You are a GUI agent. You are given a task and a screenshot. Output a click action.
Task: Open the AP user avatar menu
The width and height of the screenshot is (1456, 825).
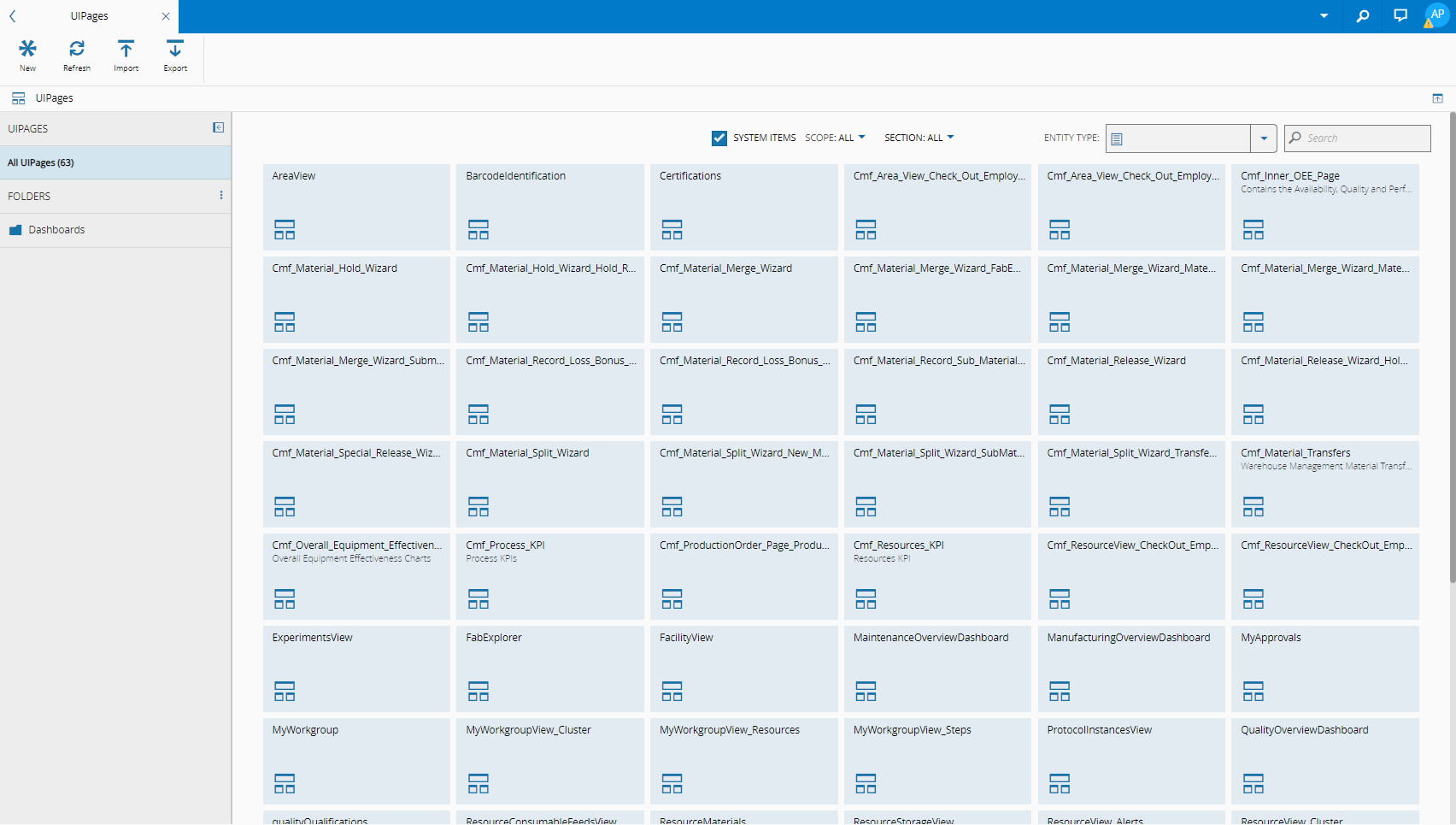[x=1437, y=15]
